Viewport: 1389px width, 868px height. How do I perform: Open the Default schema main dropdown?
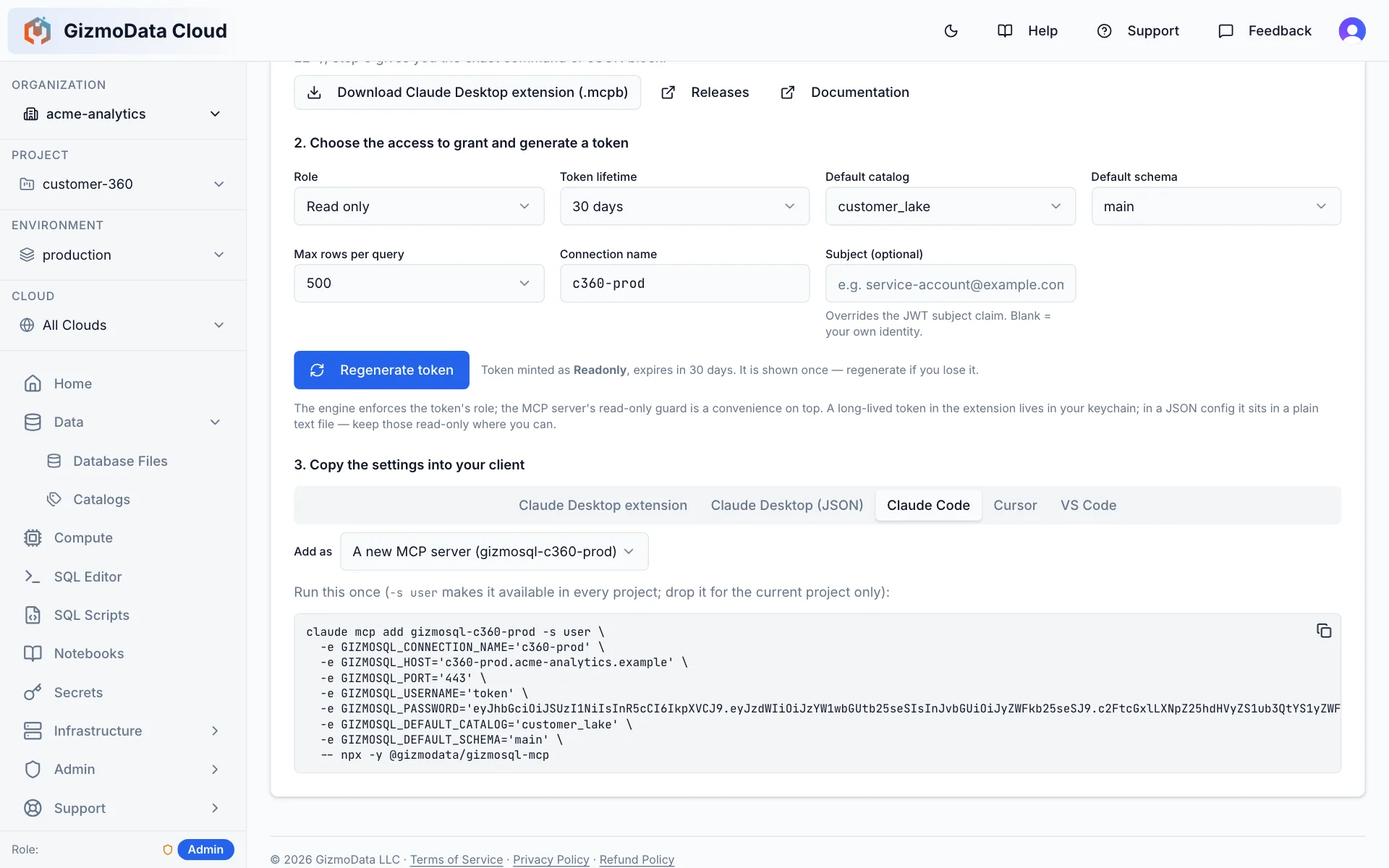pyautogui.click(x=1215, y=206)
